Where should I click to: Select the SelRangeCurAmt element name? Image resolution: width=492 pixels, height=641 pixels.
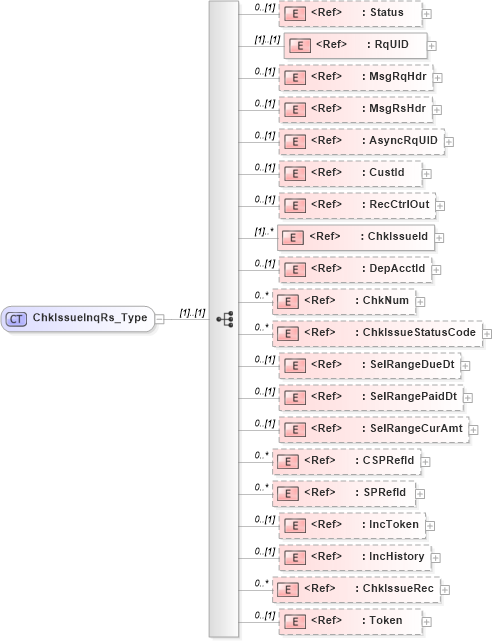[416, 428]
